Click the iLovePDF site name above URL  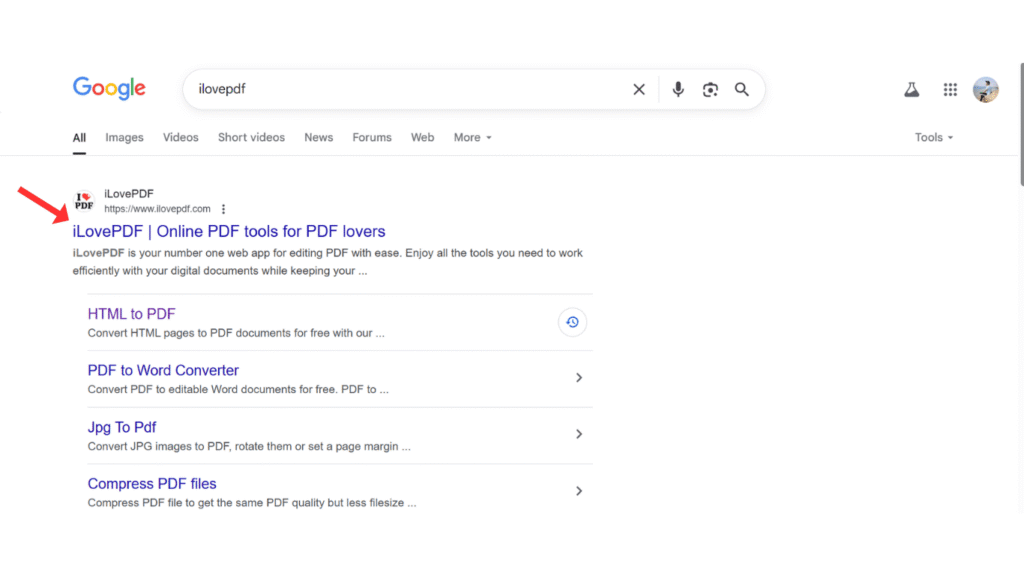[x=129, y=194]
